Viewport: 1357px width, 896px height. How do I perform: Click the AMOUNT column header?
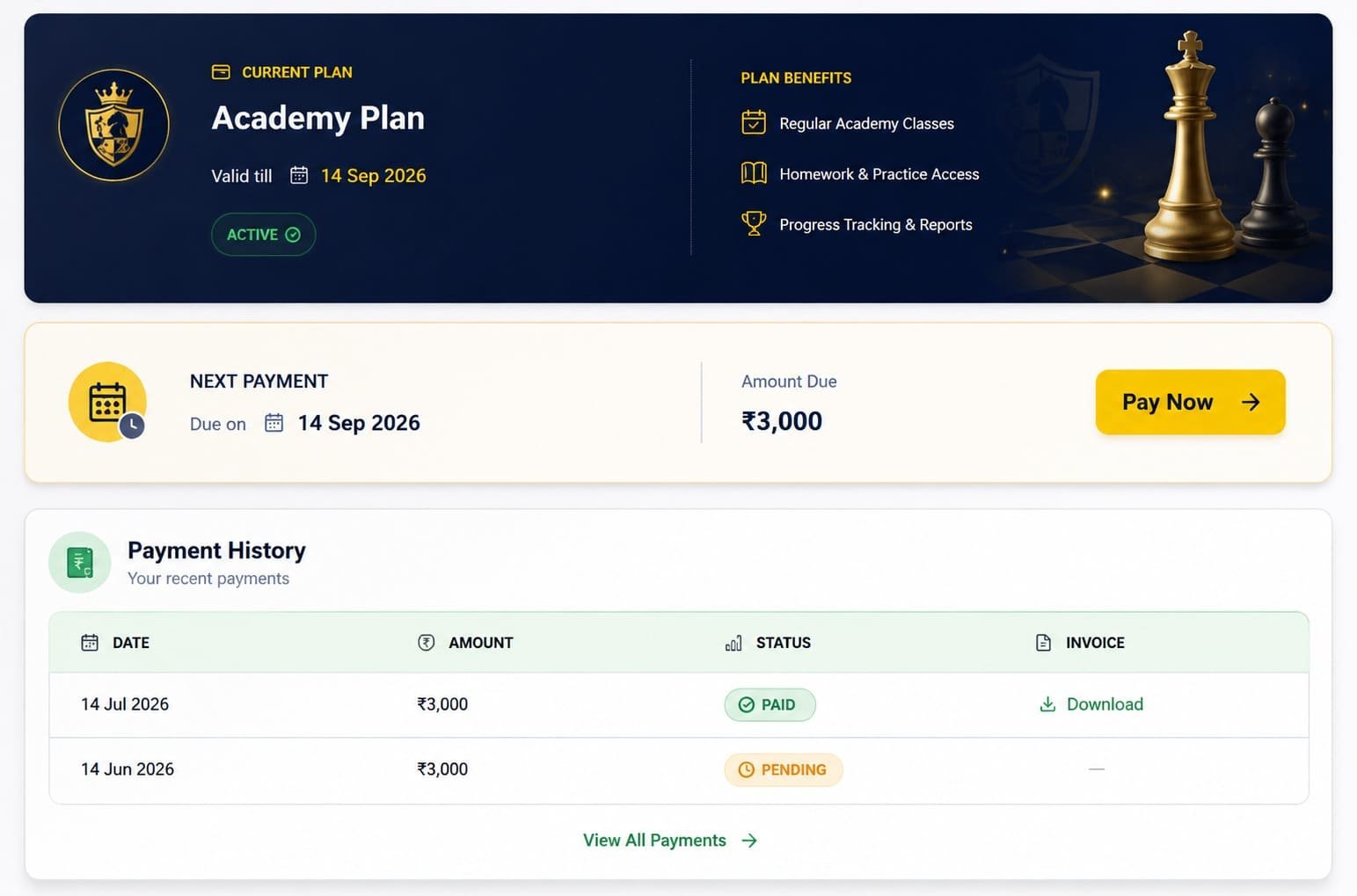465,643
